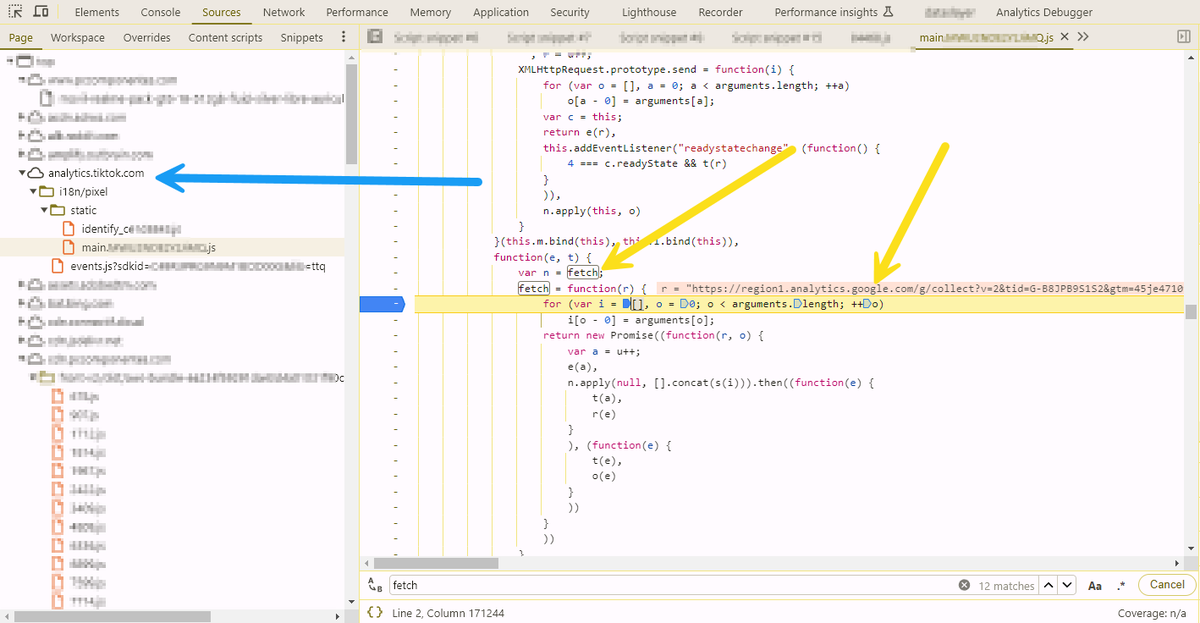The height and width of the screenshot is (623, 1200).
Task: Collapse the static folder
Action: tap(44, 210)
